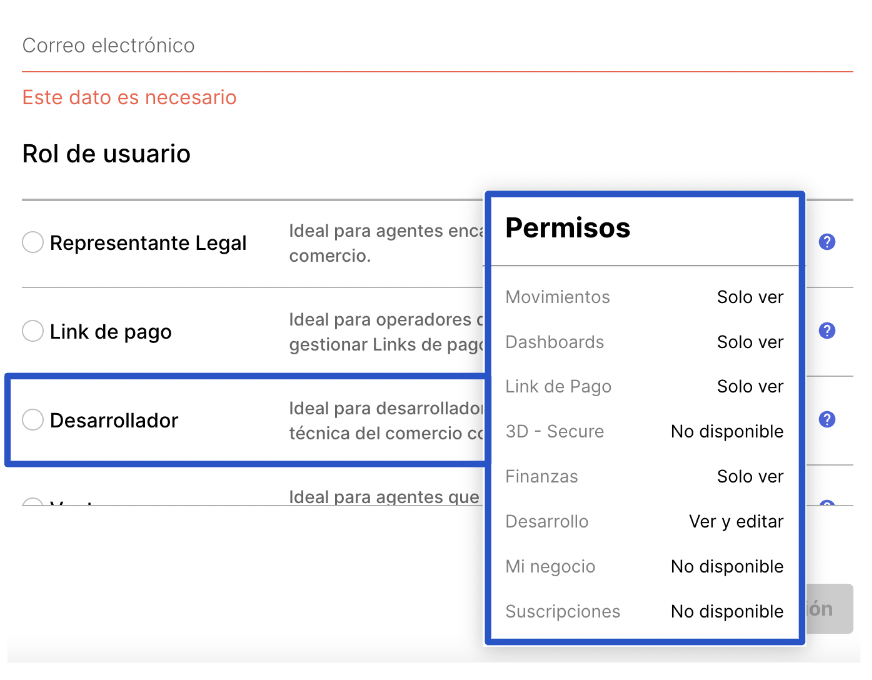872x680 pixels.
Task: Pick the Desarrollador role radio button
Action: point(33,420)
